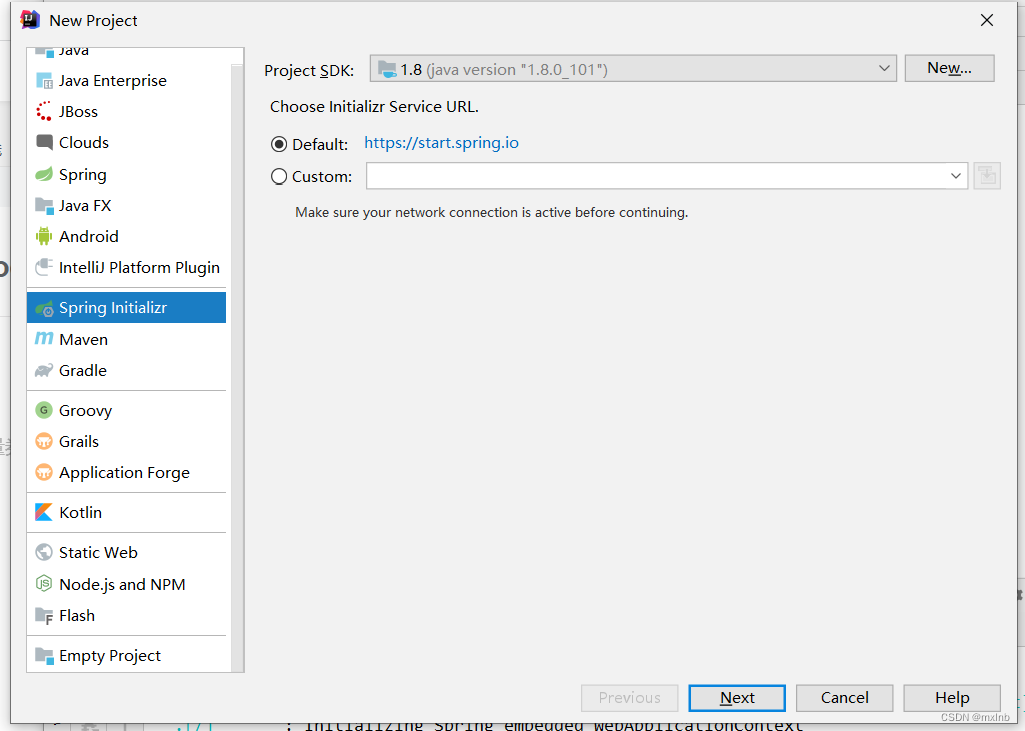Click the Help button
The width and height of the screenshot is (1025, 731).
coord(952,698)
